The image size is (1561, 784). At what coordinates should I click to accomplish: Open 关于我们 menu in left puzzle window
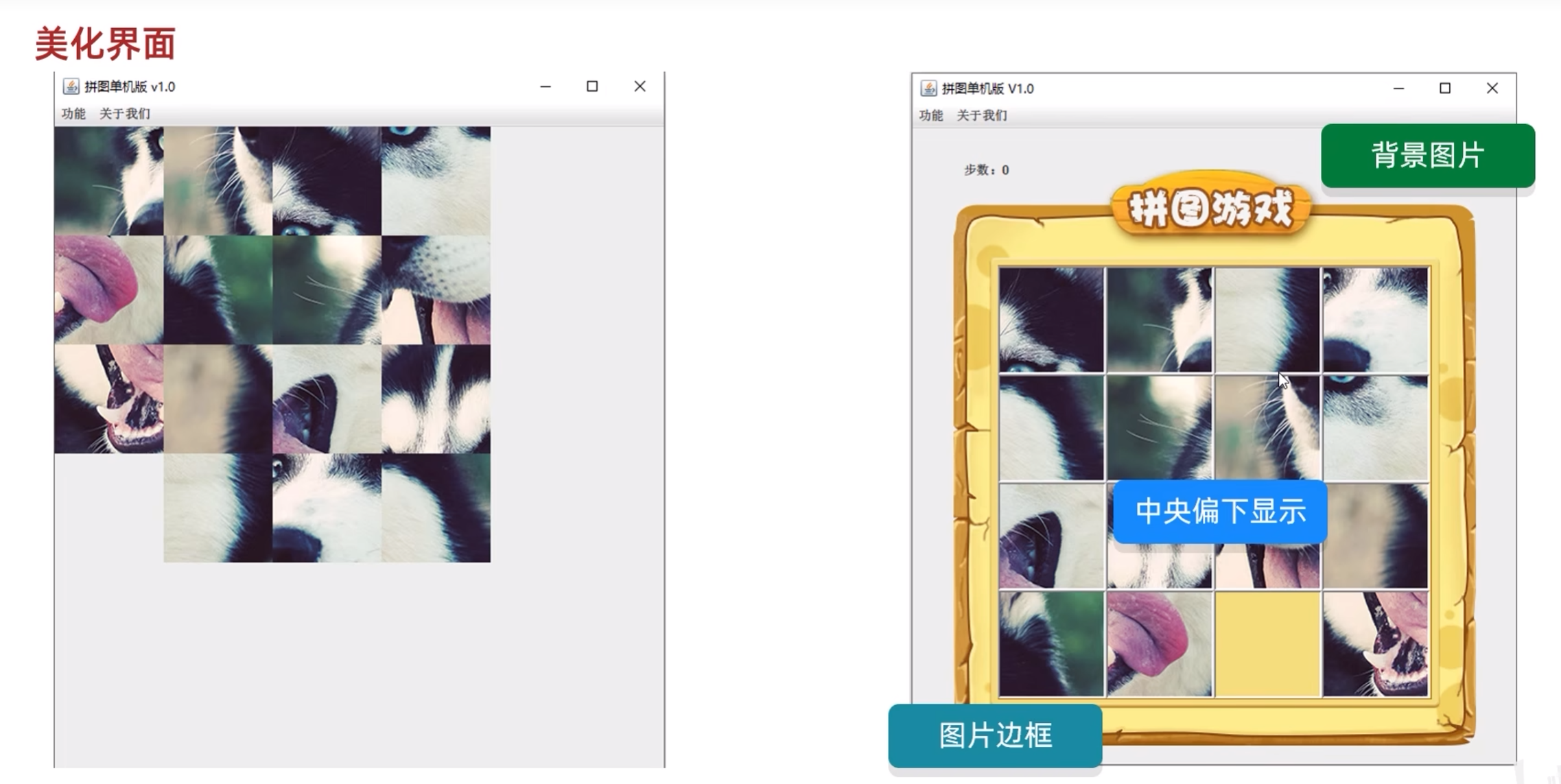(125, 114)
